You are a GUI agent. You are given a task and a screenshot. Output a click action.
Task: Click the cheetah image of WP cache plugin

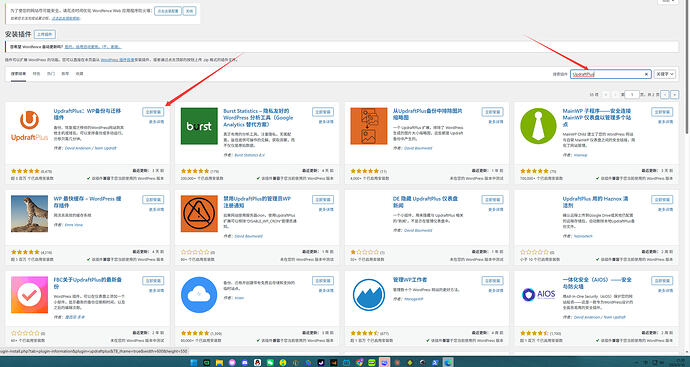(x=29, y=213)
